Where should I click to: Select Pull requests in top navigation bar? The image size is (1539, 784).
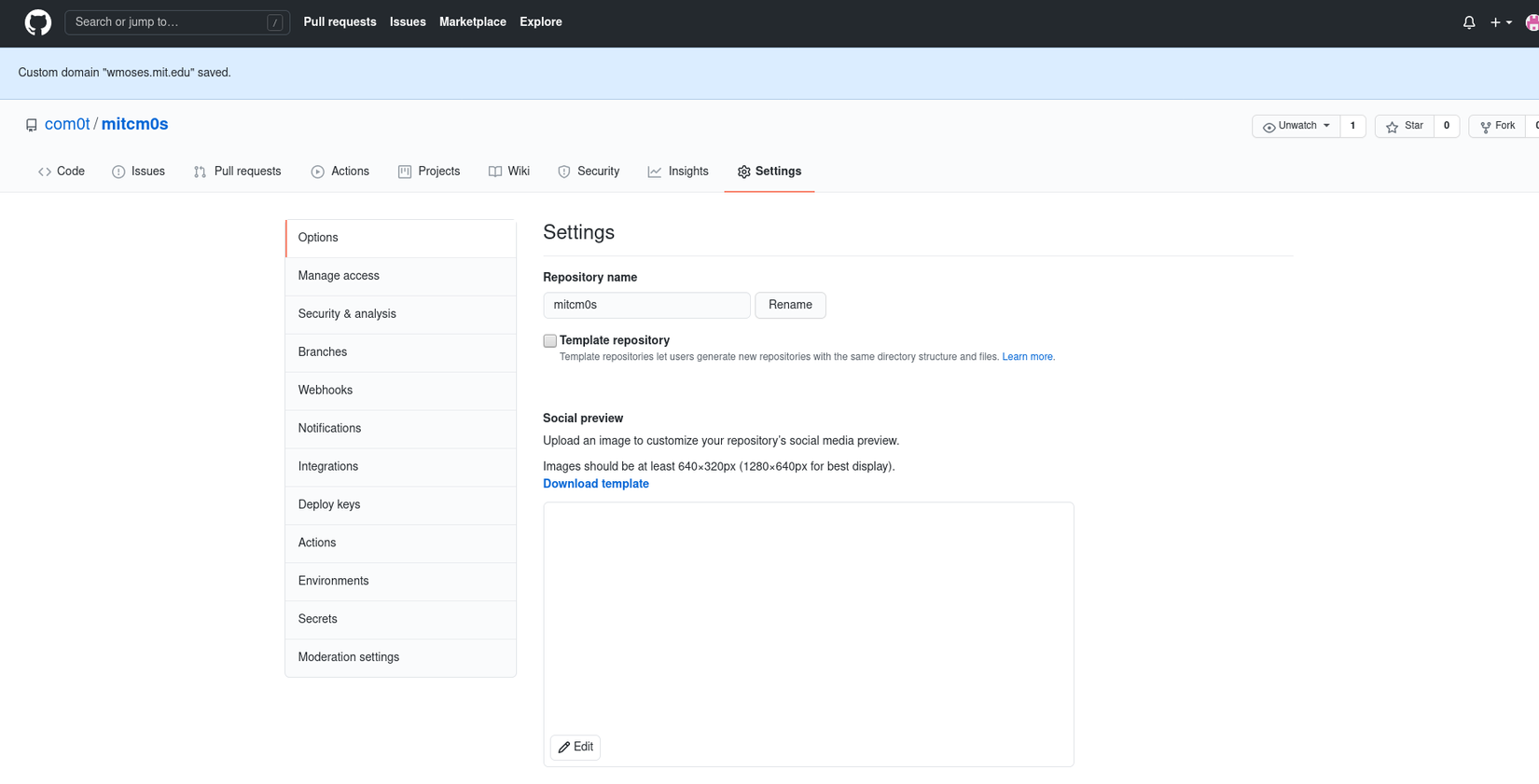pos(340,22)
